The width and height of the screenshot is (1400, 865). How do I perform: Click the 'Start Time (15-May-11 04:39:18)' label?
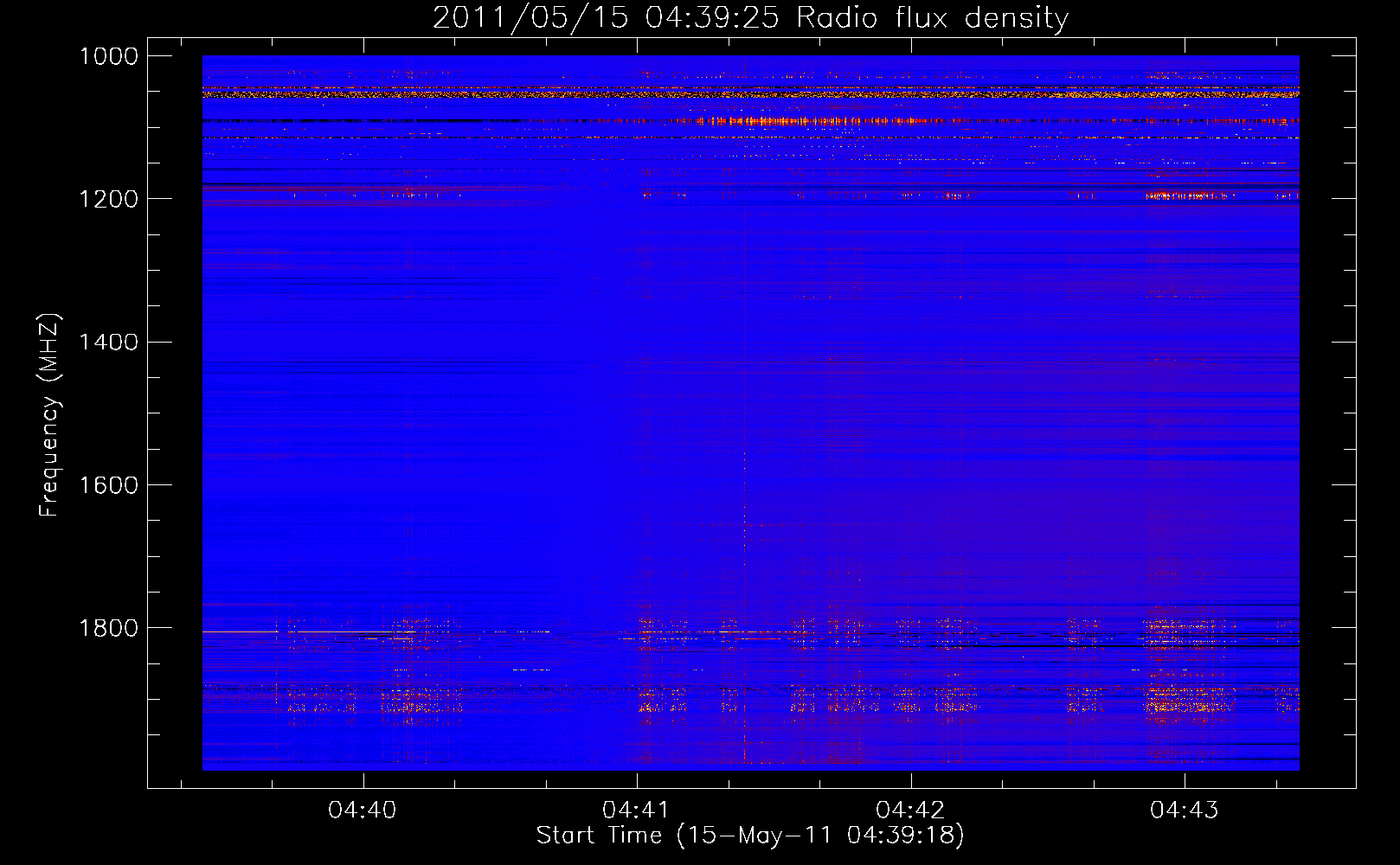(750, 836)
